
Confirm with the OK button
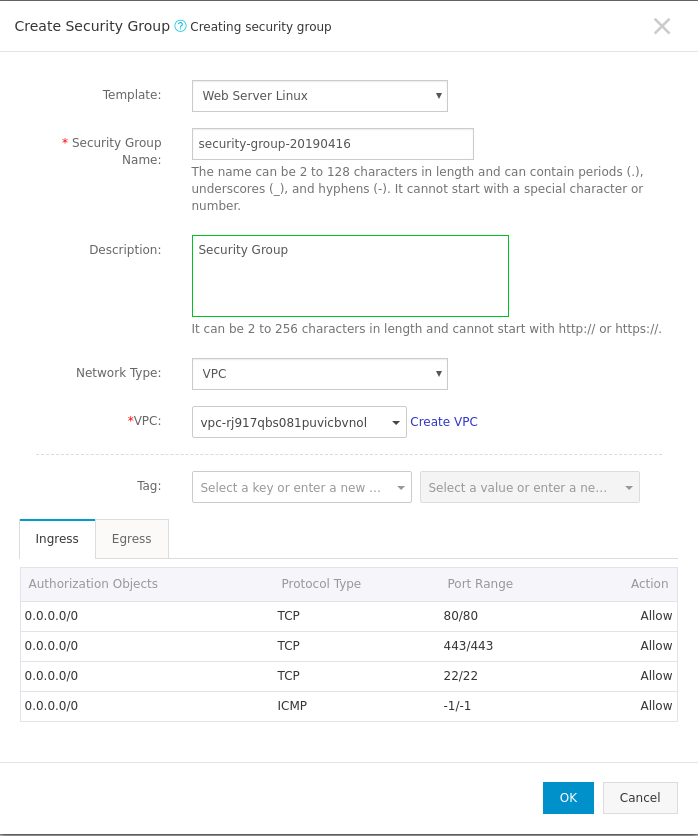(x=567, y=797)
